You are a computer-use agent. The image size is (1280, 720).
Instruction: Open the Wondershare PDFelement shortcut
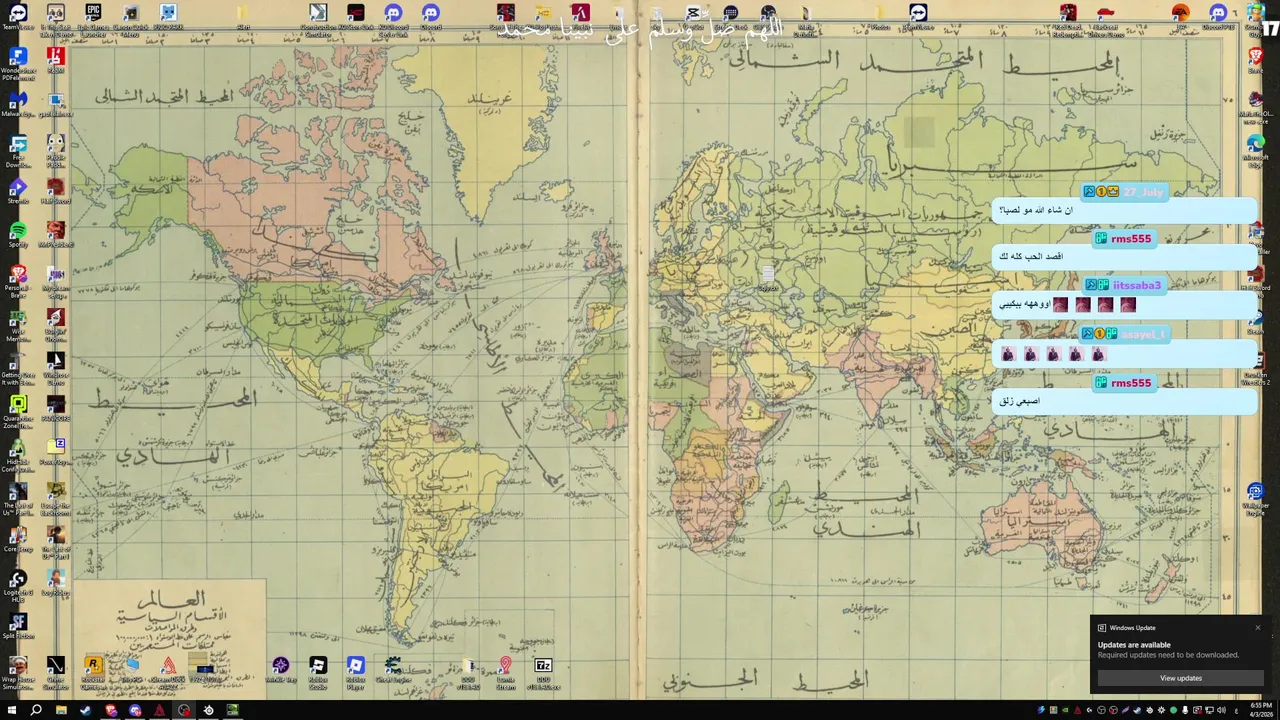tap(17, 63)
